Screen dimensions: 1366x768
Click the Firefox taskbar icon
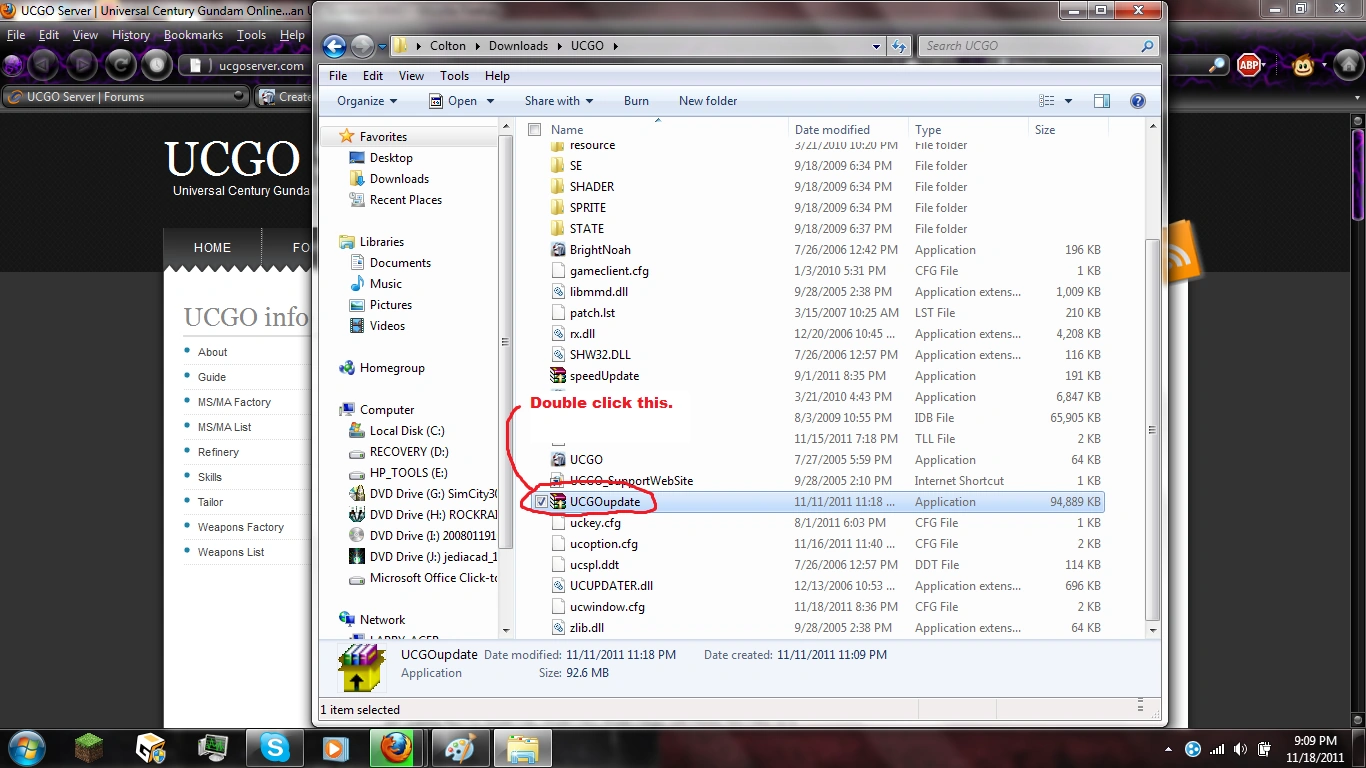pyautogui.click(x=397, y=748)
